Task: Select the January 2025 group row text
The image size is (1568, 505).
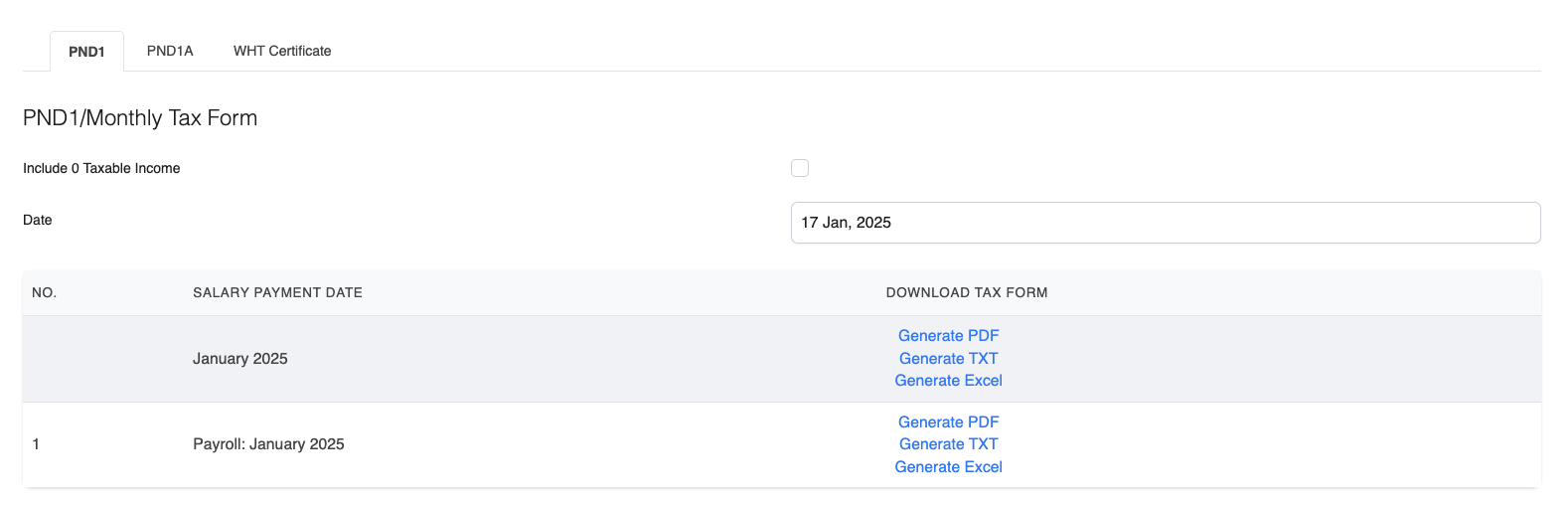Action: coord(239,359)
